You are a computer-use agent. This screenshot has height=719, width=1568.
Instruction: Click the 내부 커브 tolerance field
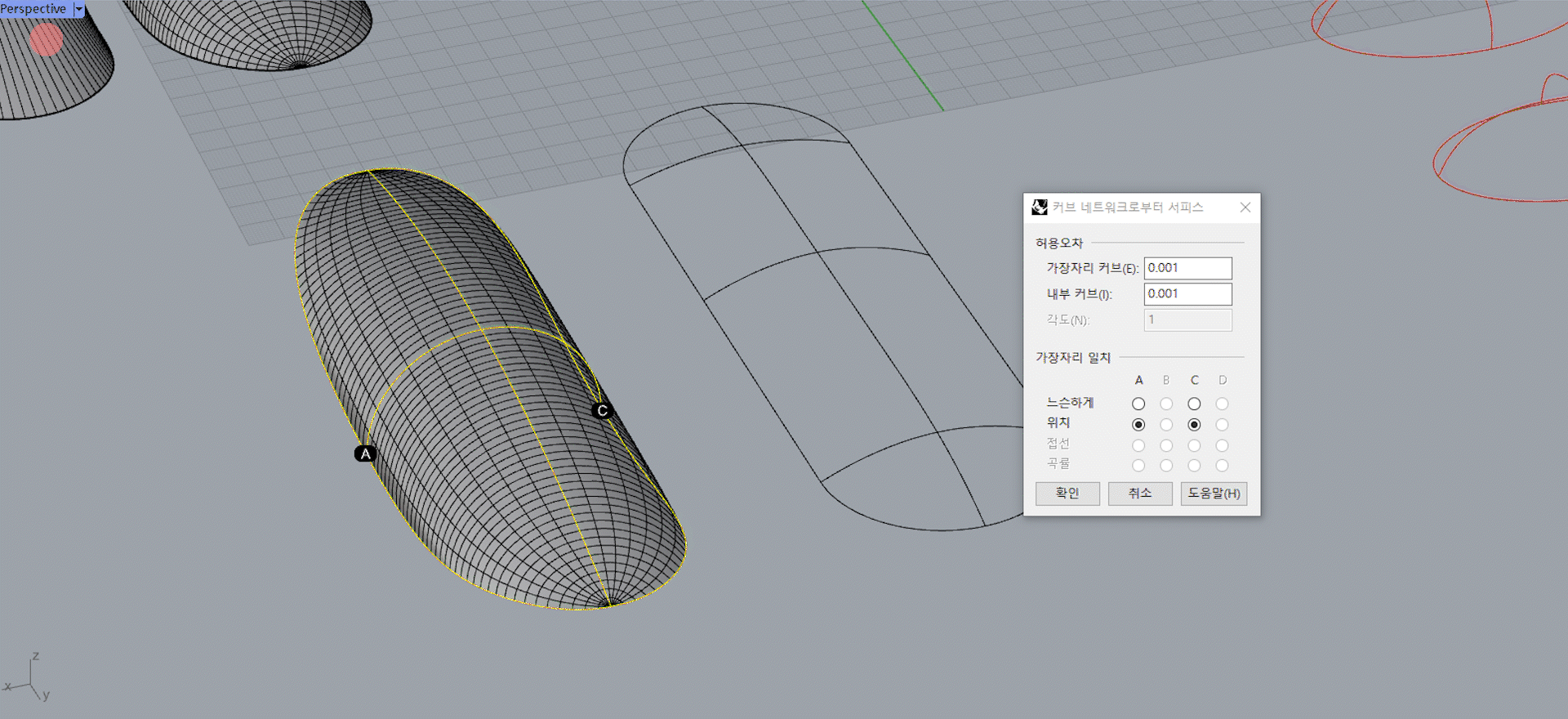tap(1187, 294)
